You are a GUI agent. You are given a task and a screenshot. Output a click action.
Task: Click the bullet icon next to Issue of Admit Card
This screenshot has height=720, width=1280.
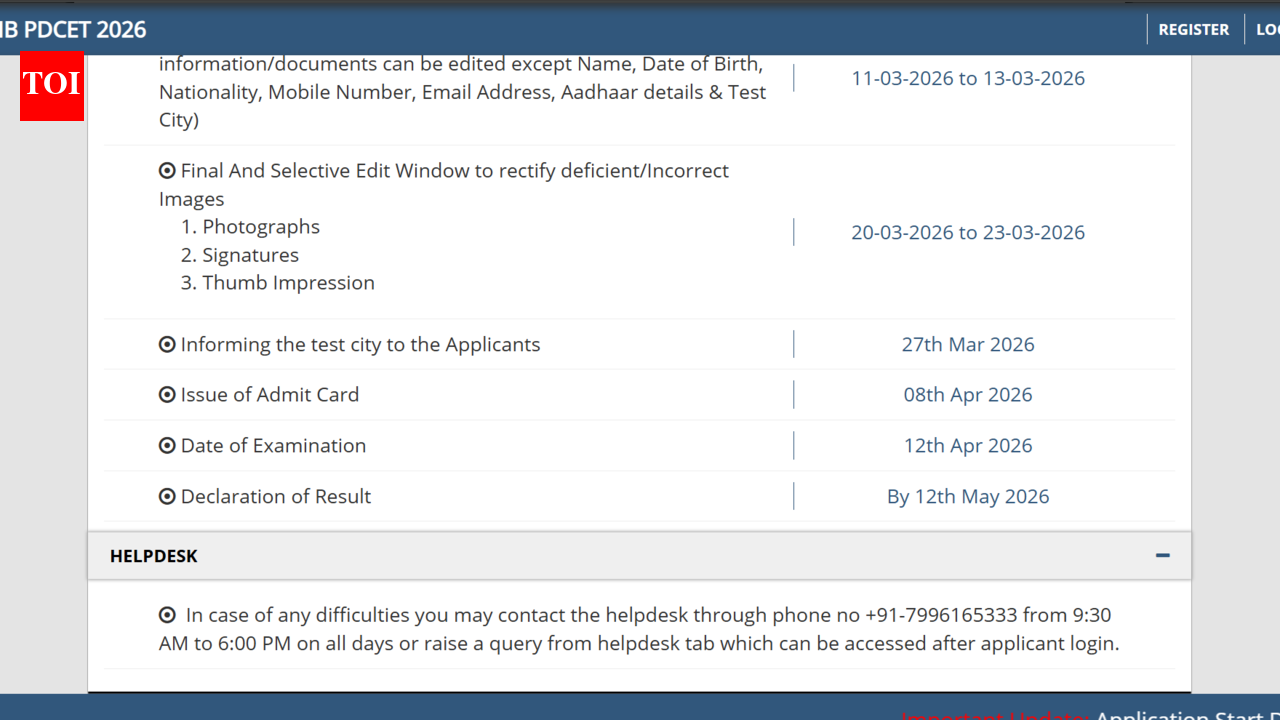tap(166, 394)
